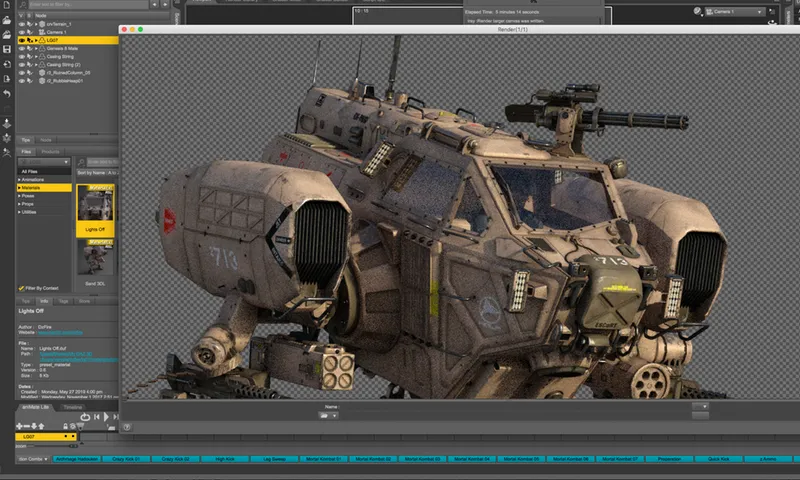The height and width of the screenshot is (480, 800).
Task: Expand the Props category
Action: click(19, 204)
